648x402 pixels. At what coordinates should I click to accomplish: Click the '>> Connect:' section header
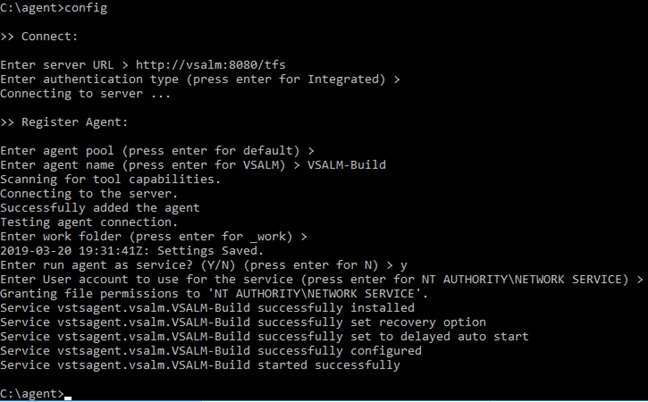[39, 36]
